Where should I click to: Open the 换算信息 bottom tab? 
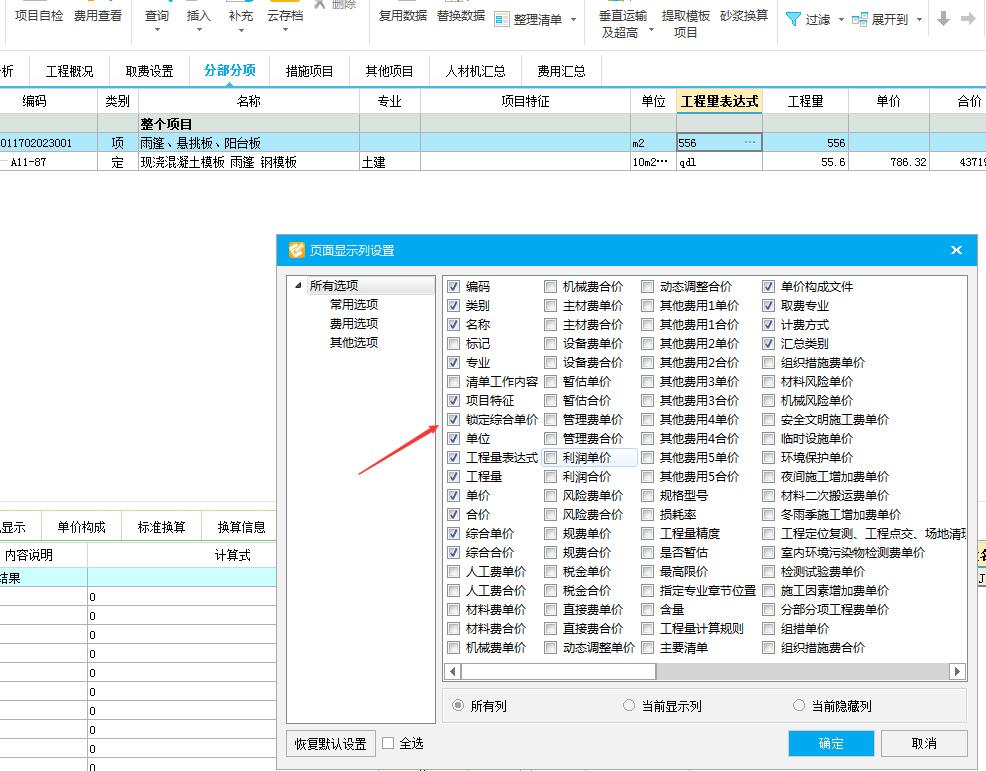coord(241,527)
